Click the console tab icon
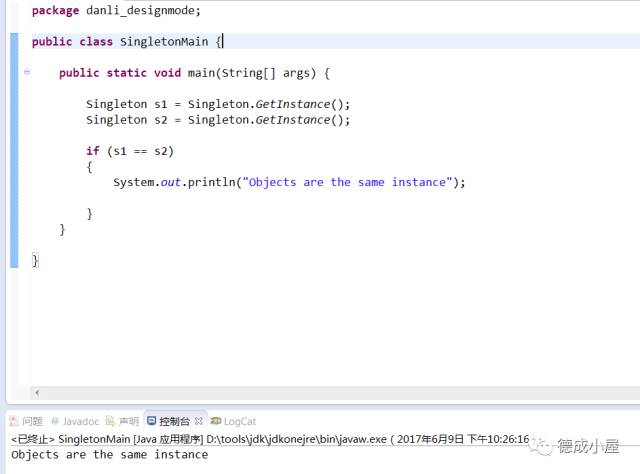Image resolution: width=640 pixels, height=474 pixels. (151, 421)
